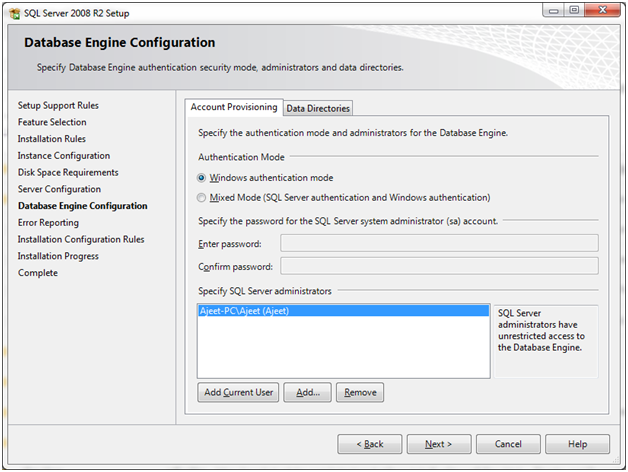Click Complete step in sidebar
Image resolution: width=628 pixels, height=472 pixels.
38,273
